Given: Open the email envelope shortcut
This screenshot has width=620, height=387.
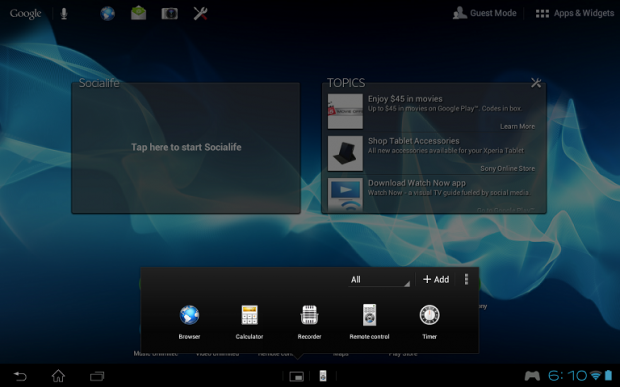Looking at the screenshot, I should (138, 13).
